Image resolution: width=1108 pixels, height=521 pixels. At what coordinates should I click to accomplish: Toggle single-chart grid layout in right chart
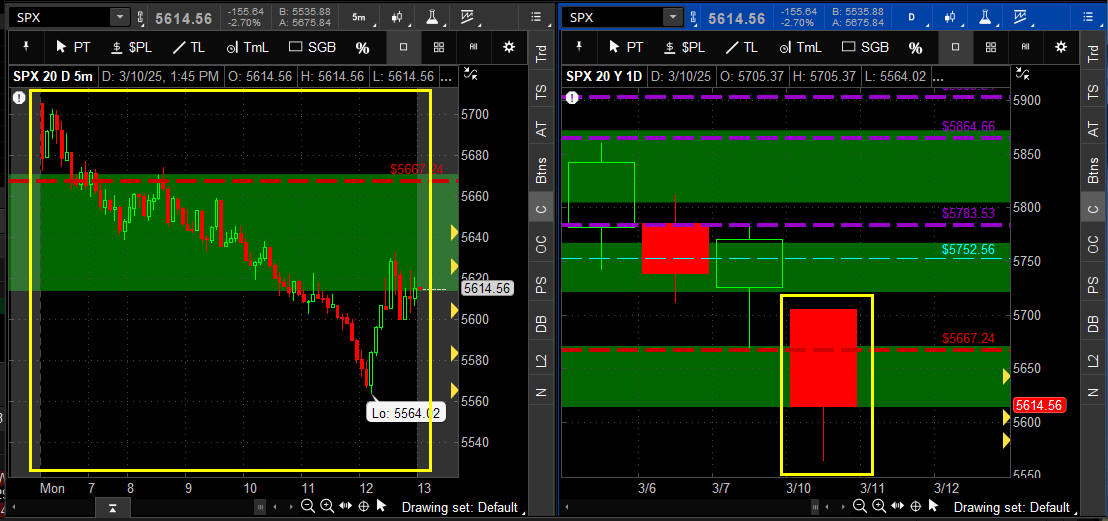955,47
